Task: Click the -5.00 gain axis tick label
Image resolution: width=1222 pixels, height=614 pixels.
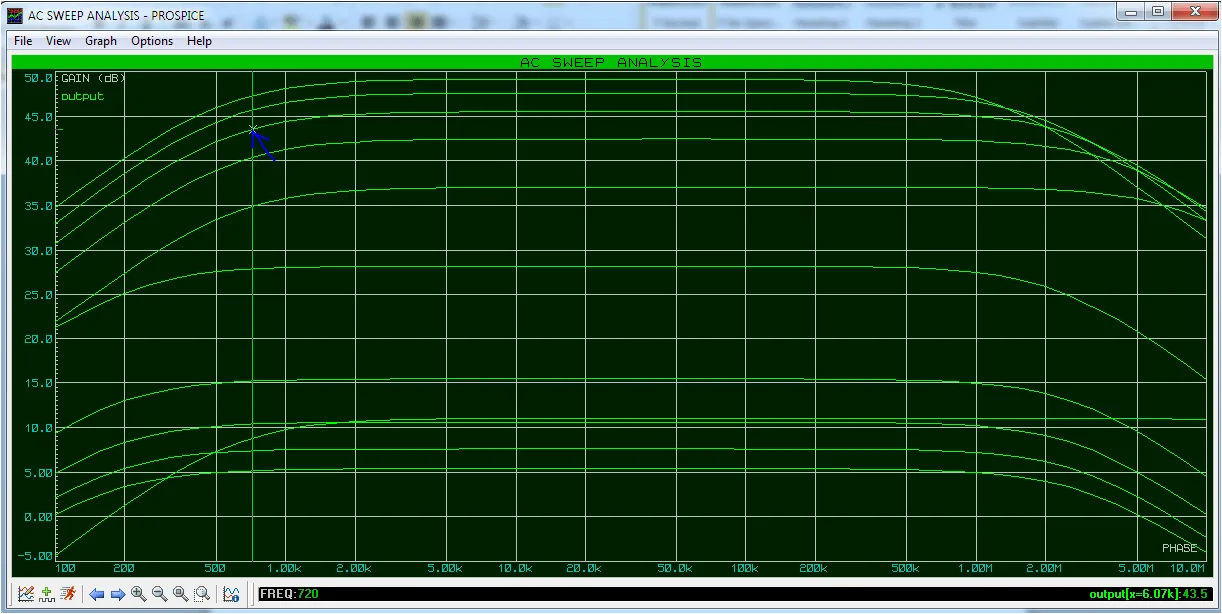Action: (x=35, y=556)
